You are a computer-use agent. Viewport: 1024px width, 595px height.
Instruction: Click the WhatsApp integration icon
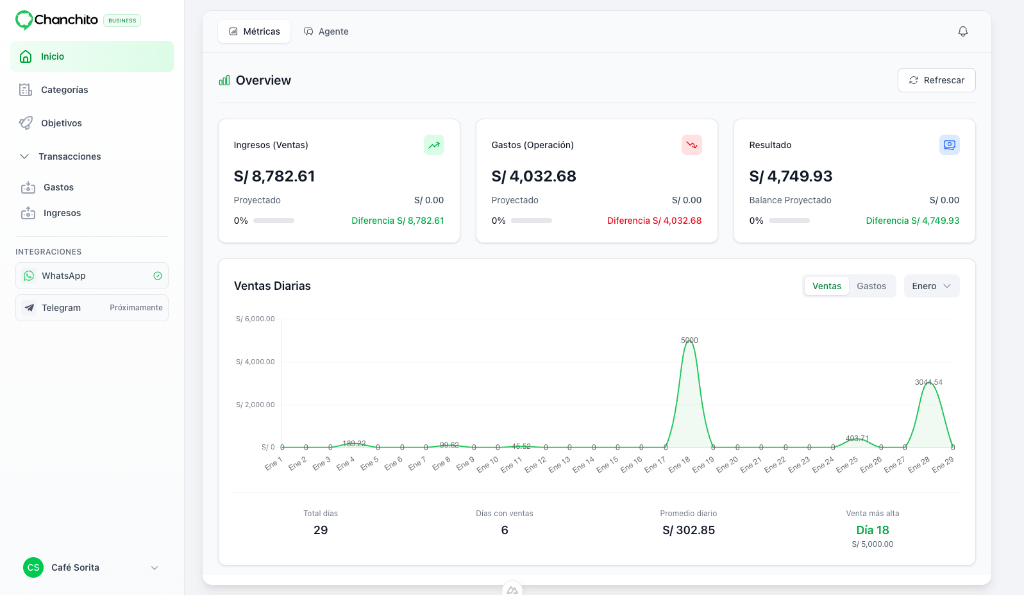click(29, 276)
